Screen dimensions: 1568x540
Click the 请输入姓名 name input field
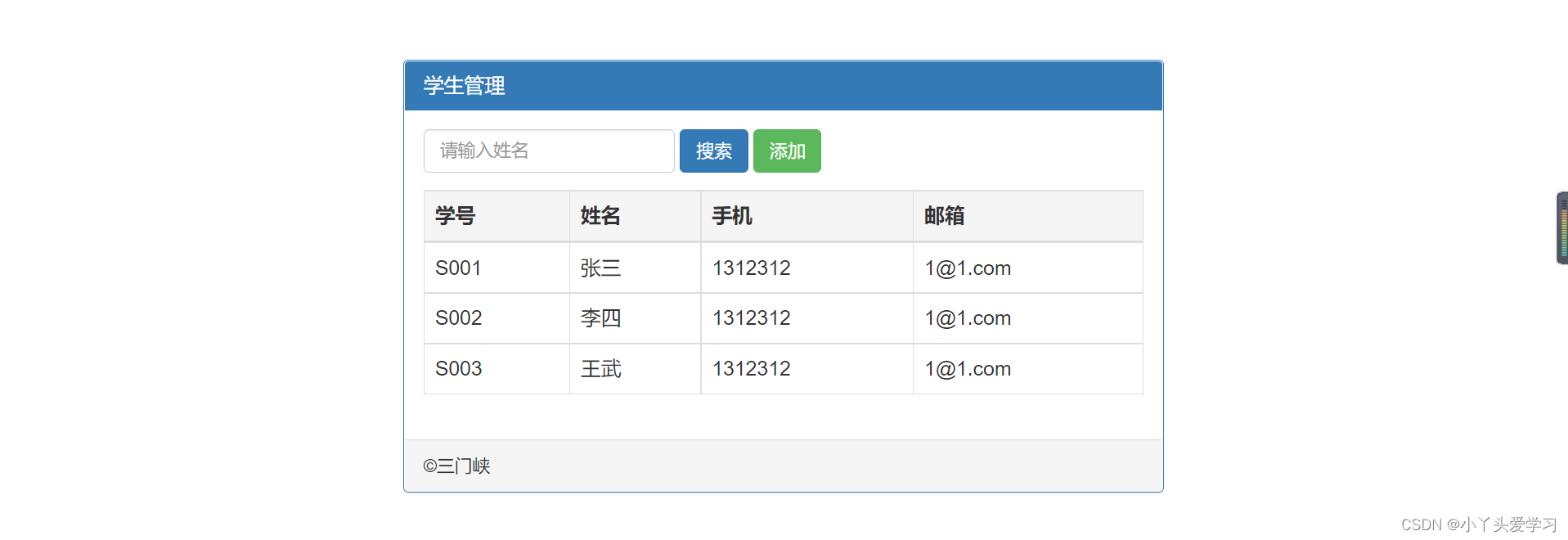549,151
